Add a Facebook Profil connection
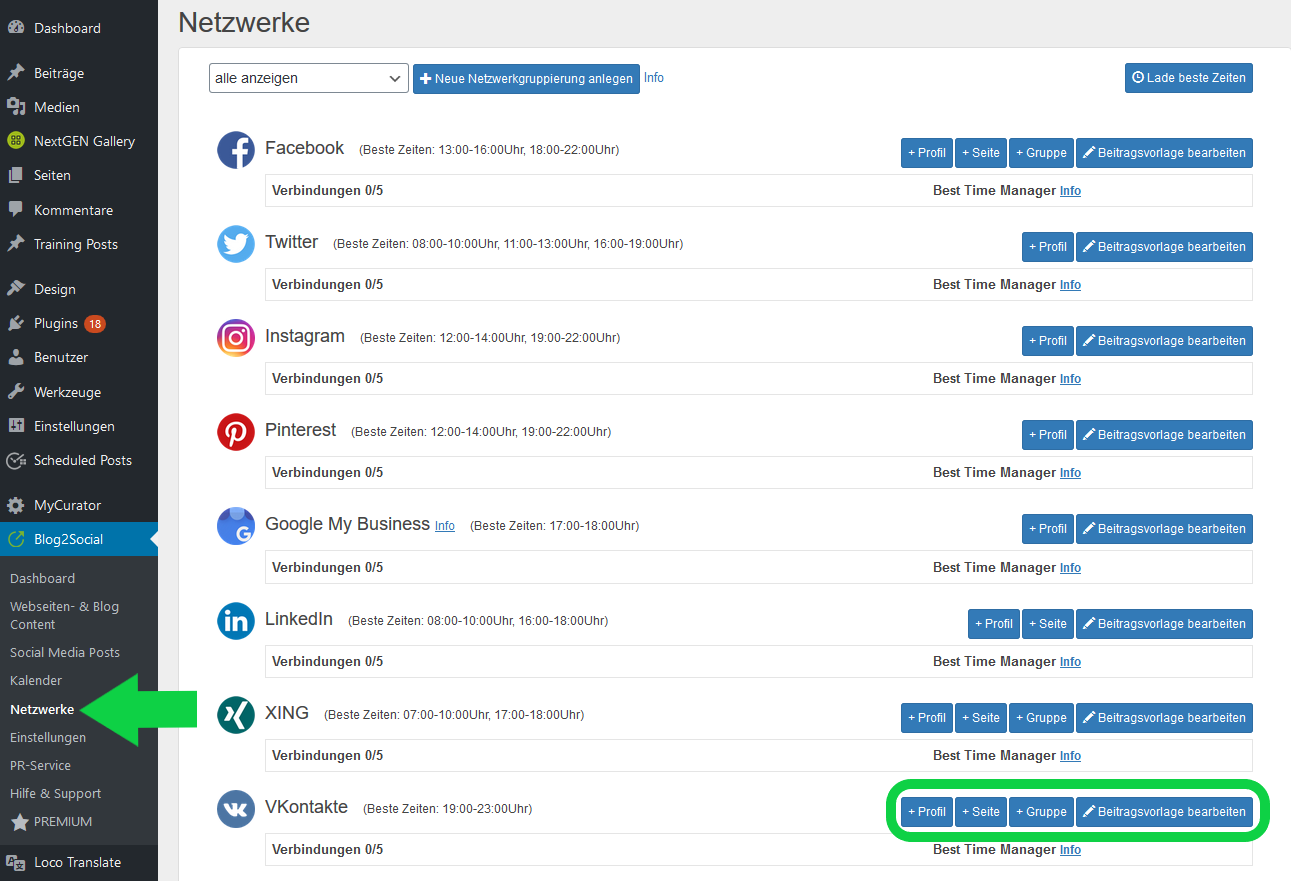1291x881 pixels. tap(927, 153)
